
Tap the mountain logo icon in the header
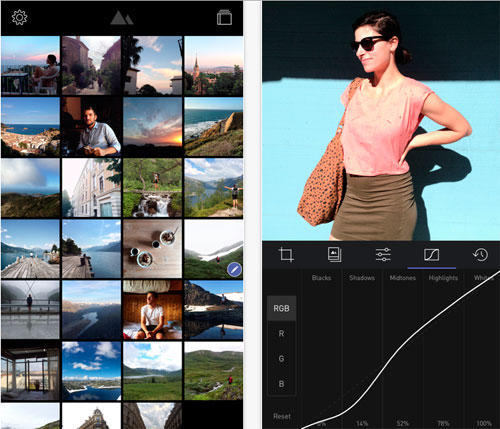click(122, 18)
